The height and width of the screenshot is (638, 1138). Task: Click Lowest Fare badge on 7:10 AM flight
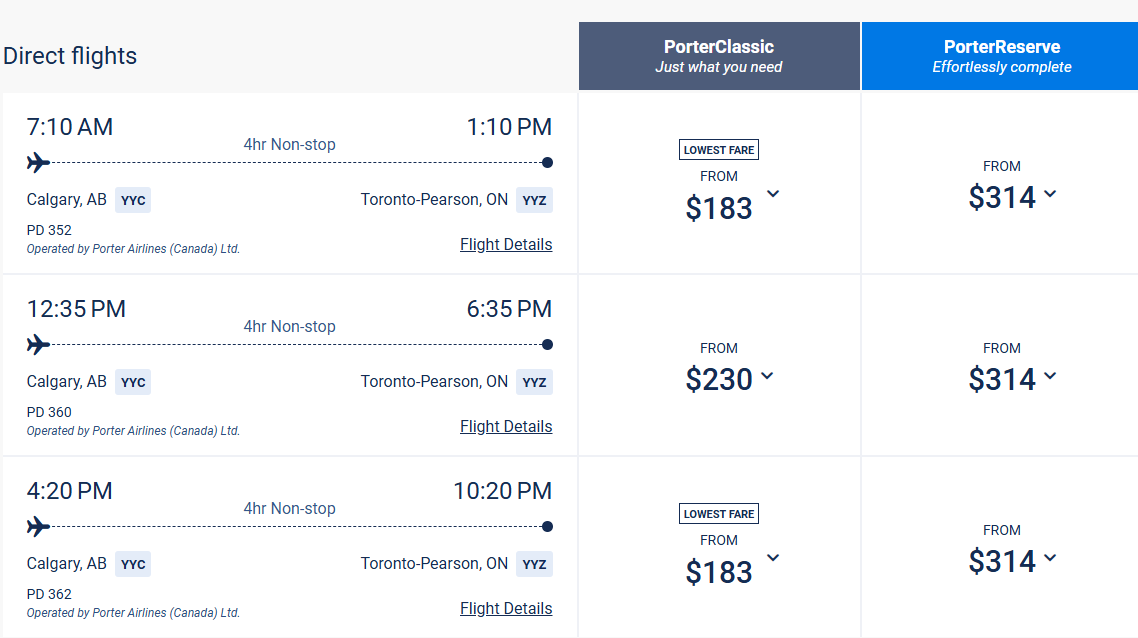point(719,150)
